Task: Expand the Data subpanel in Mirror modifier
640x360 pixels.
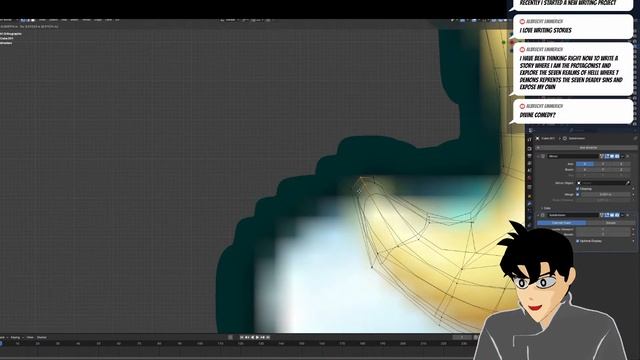Action: pos(542,208)
